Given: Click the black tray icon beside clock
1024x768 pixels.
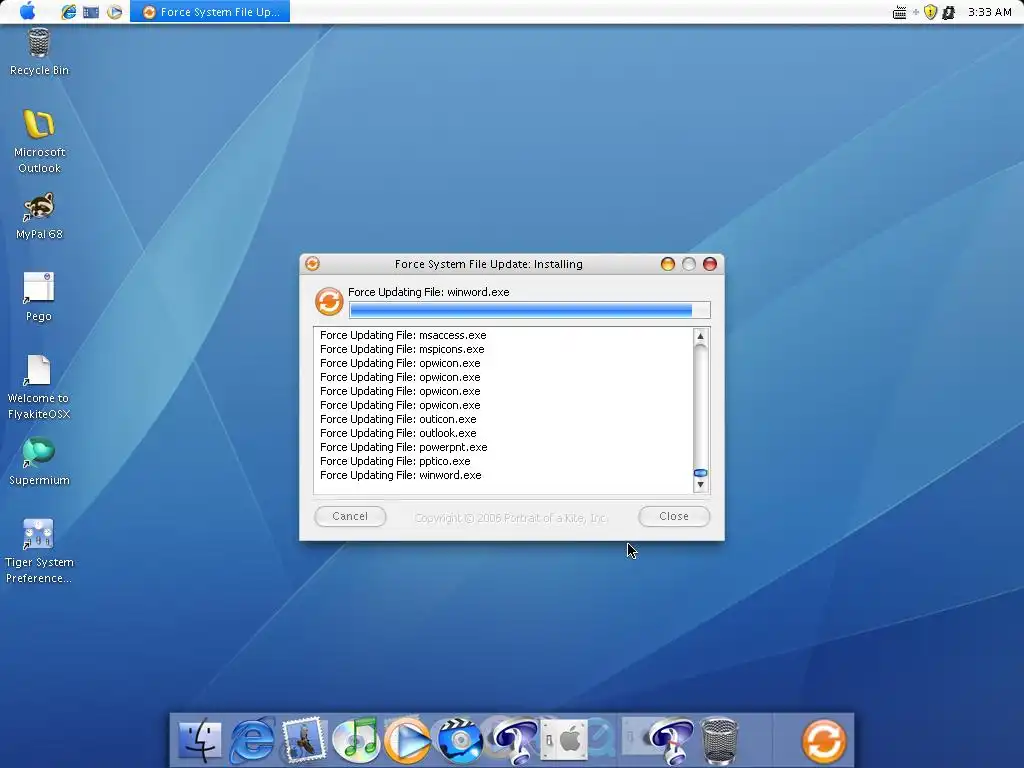Looking at the screenshot, I should coord(949,12).
